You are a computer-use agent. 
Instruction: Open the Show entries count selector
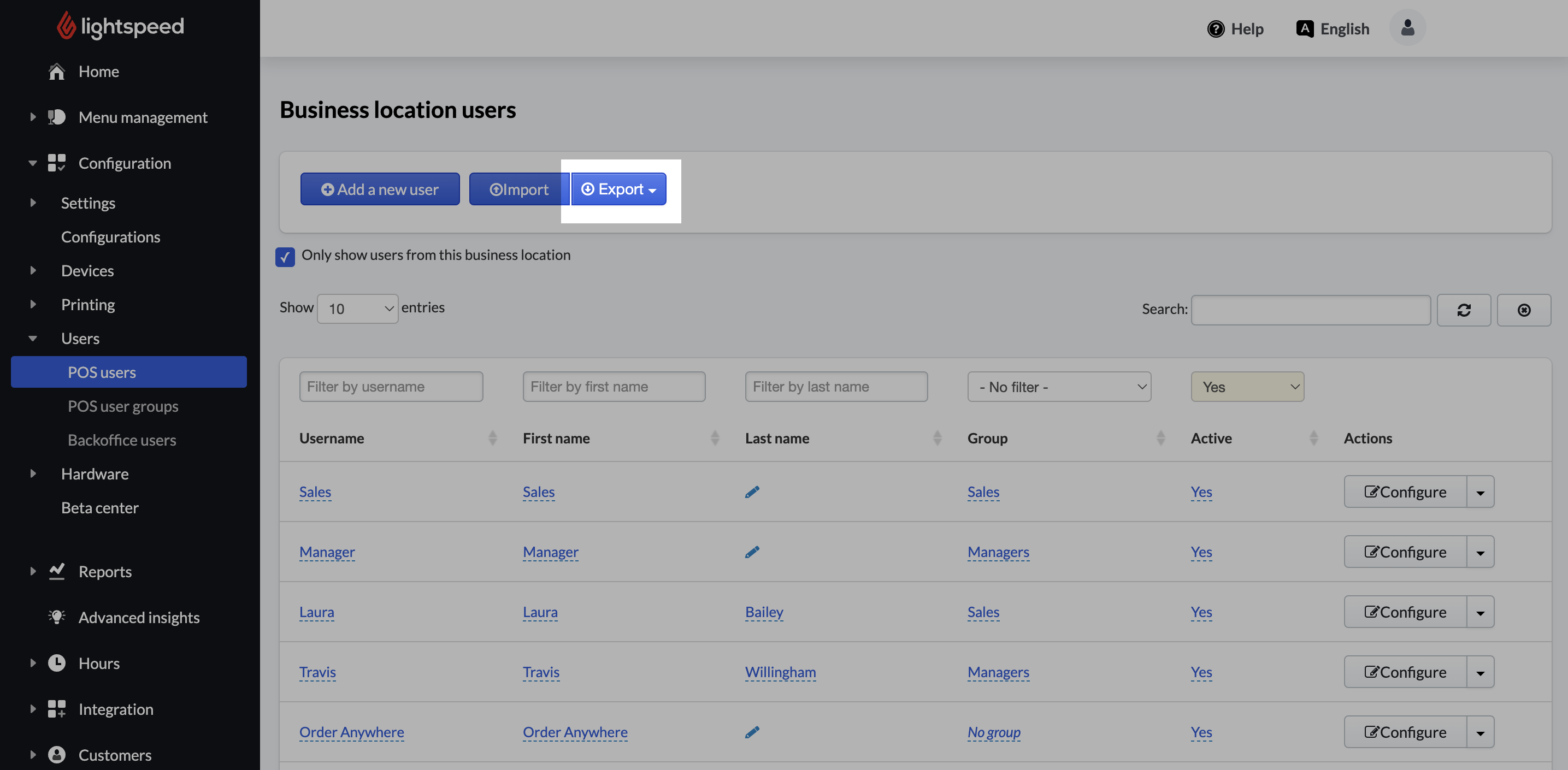pyautogui.click(x=357, y=309)
